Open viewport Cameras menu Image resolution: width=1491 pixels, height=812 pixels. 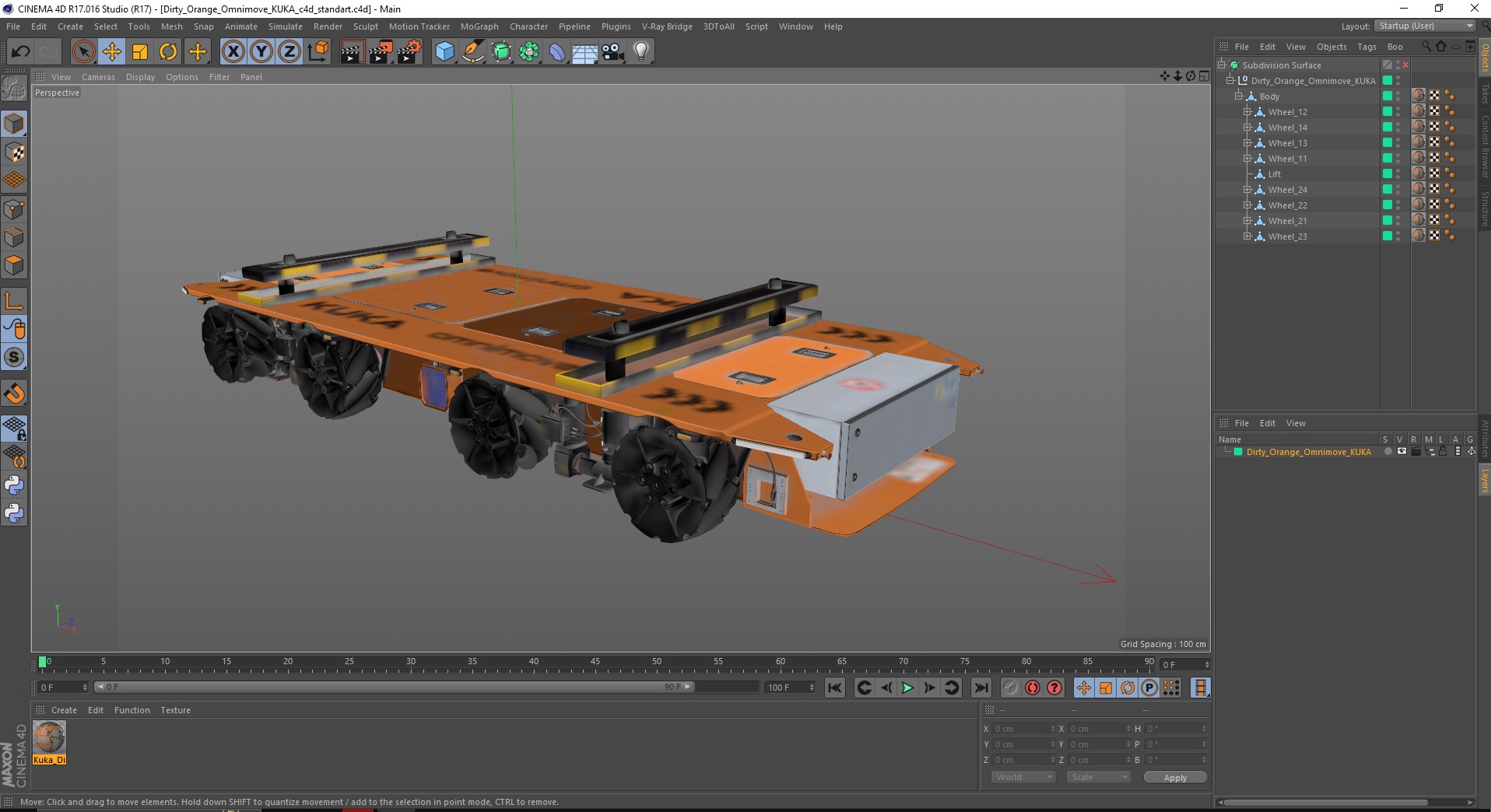pyautogui.click(x=98, y=77)
